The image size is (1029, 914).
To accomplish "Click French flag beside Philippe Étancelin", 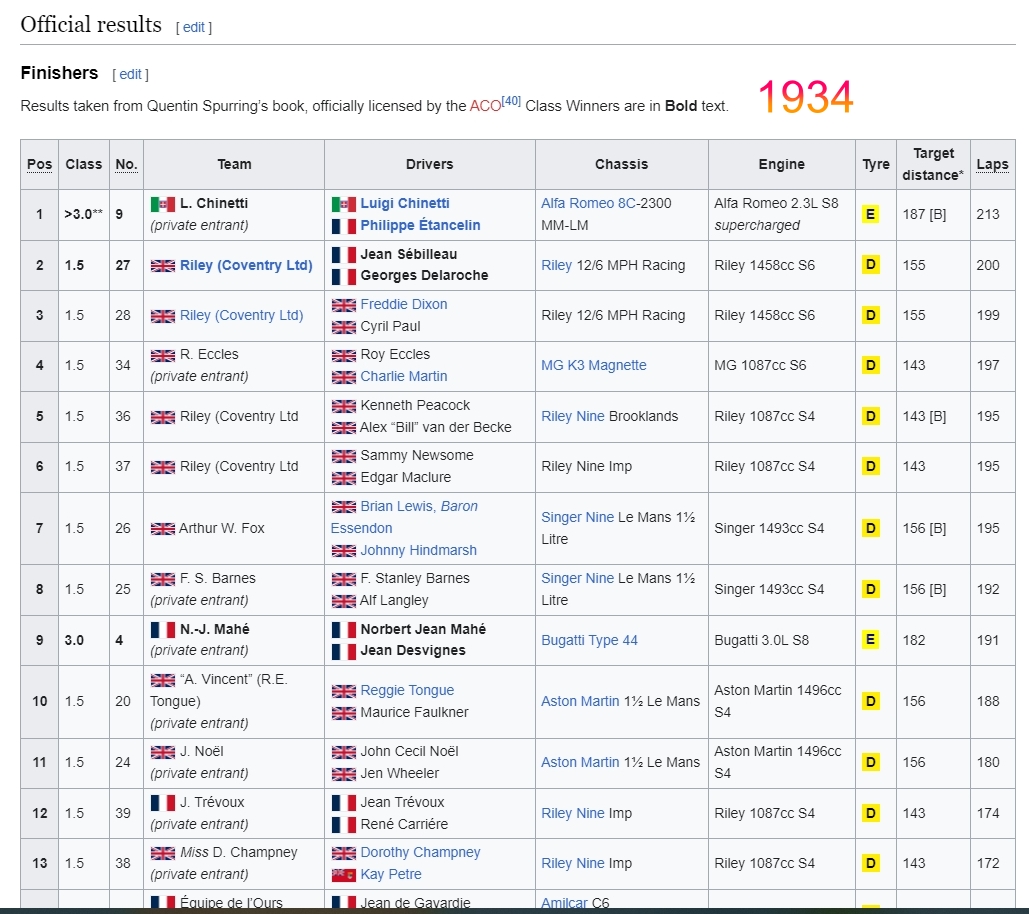I will tap(344, 226).
